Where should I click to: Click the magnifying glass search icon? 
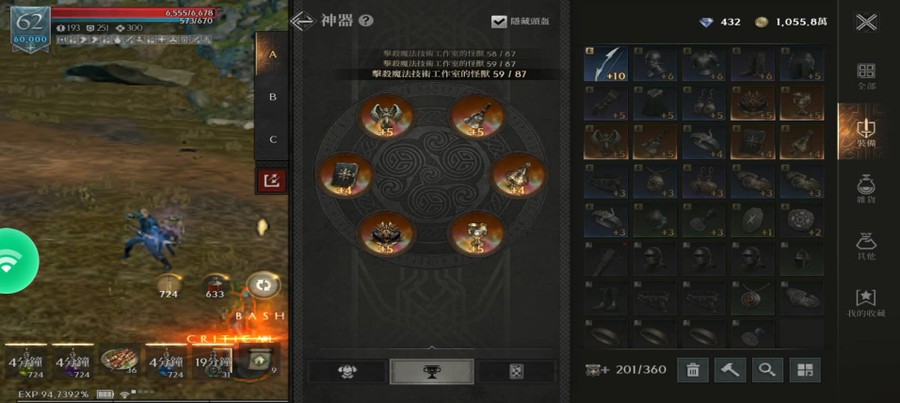767,370
